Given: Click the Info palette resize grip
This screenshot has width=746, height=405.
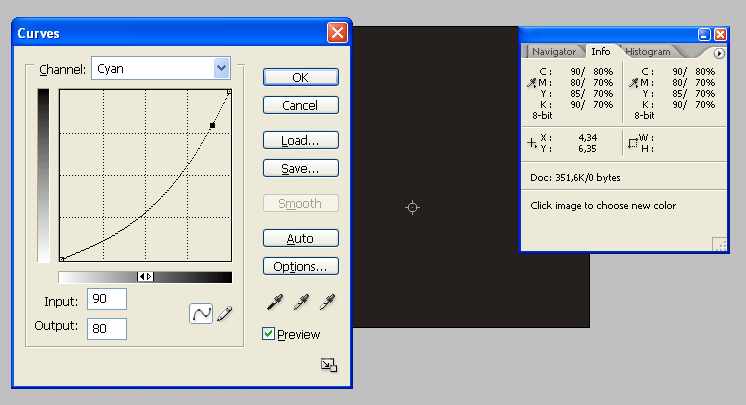Looking at the screenshot, I should click(720, 245).
